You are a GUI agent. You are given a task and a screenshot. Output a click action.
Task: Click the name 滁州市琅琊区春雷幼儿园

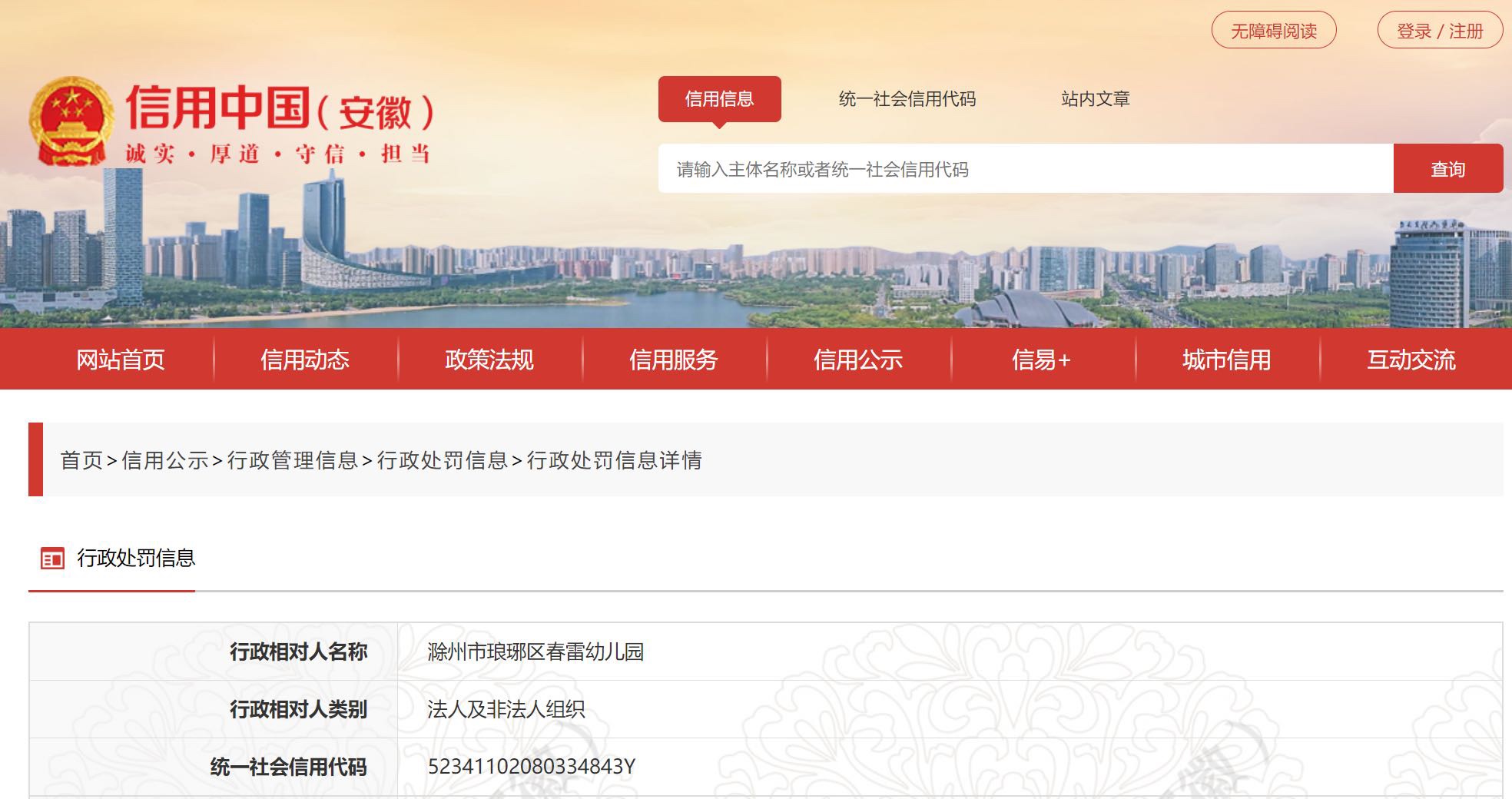coord(535,651)
